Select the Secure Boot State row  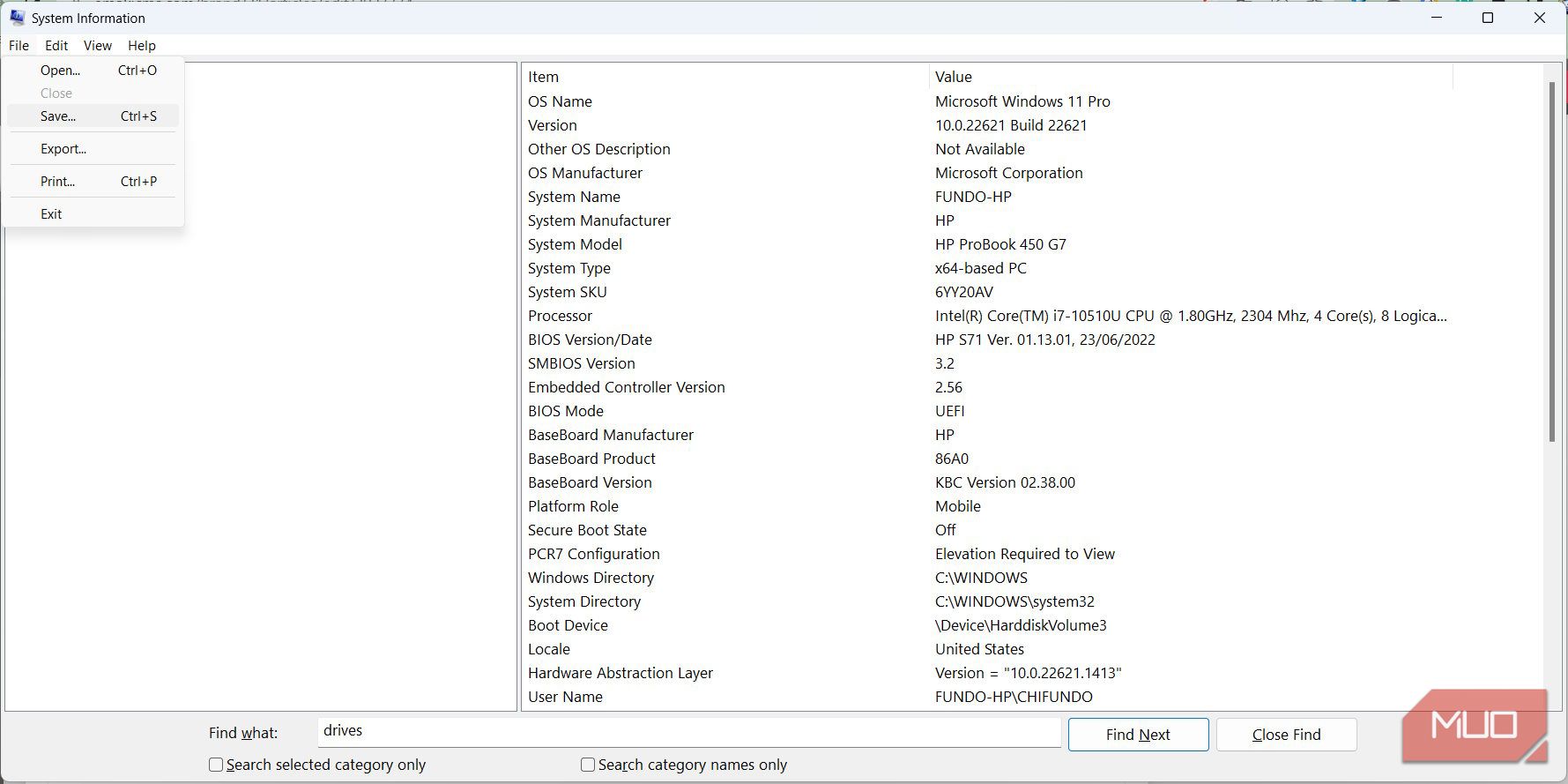pos(987,530)
